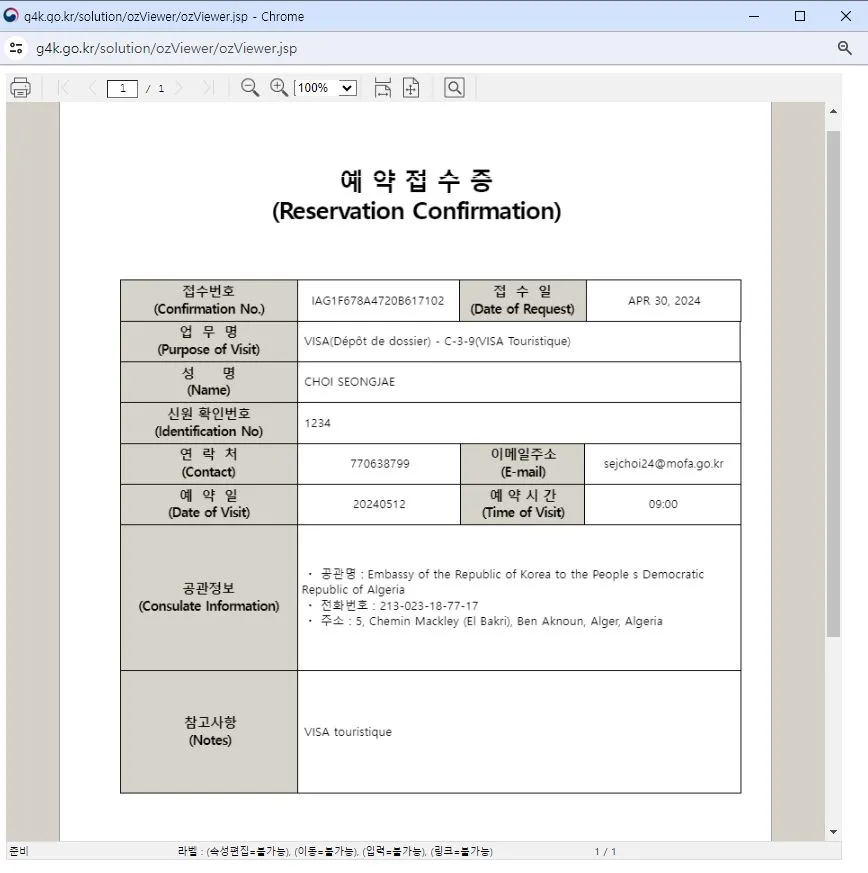The width and height of the screenshot is (868, 873).
Task: Click the scroll down arrow of document
Action: click(x=833, y=832)
